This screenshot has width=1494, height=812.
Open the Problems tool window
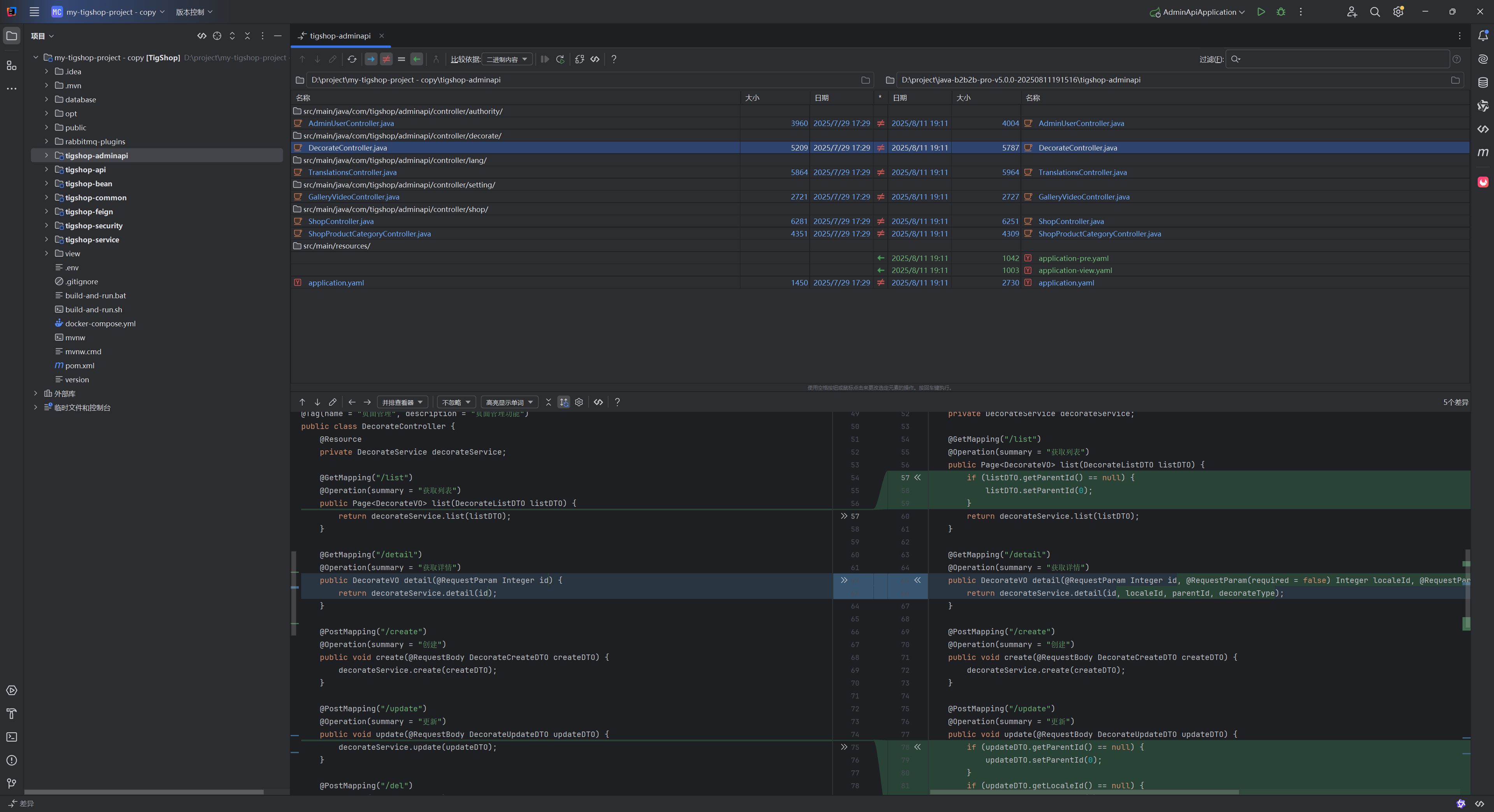pos(12,760)
